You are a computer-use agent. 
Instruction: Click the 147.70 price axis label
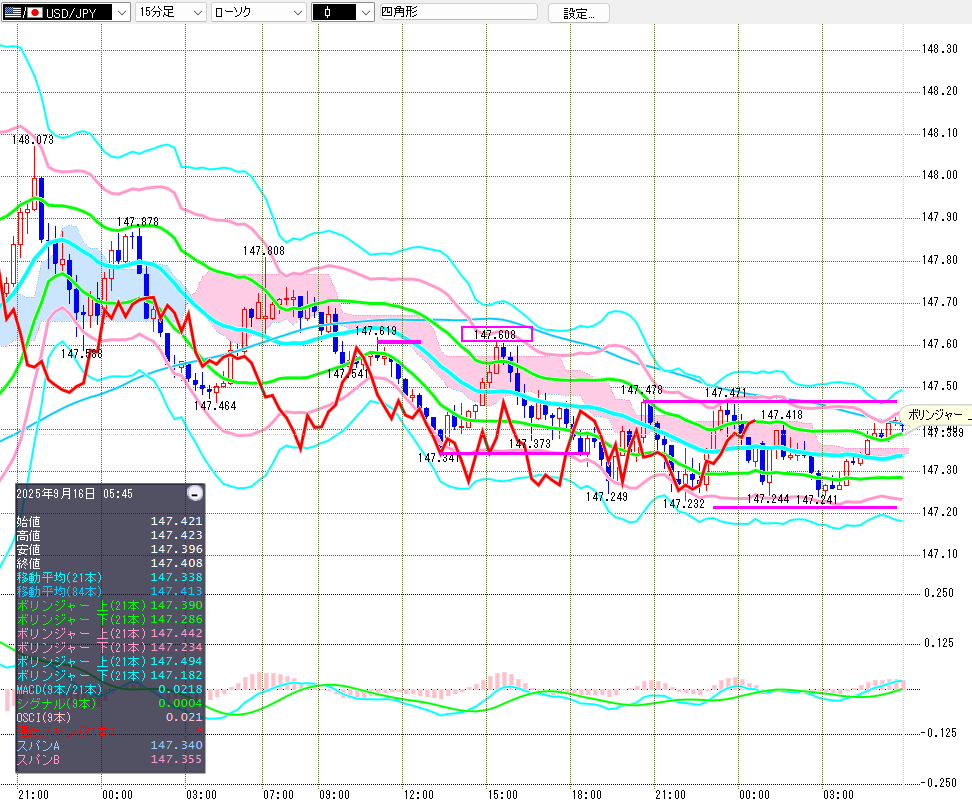pos(939,302)
